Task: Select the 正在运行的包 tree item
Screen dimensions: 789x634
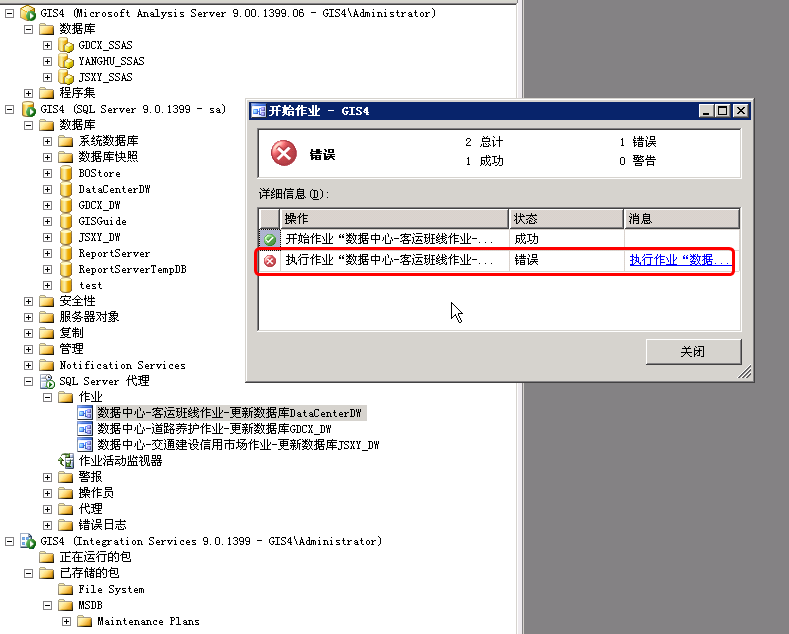Action: [95, 557]
